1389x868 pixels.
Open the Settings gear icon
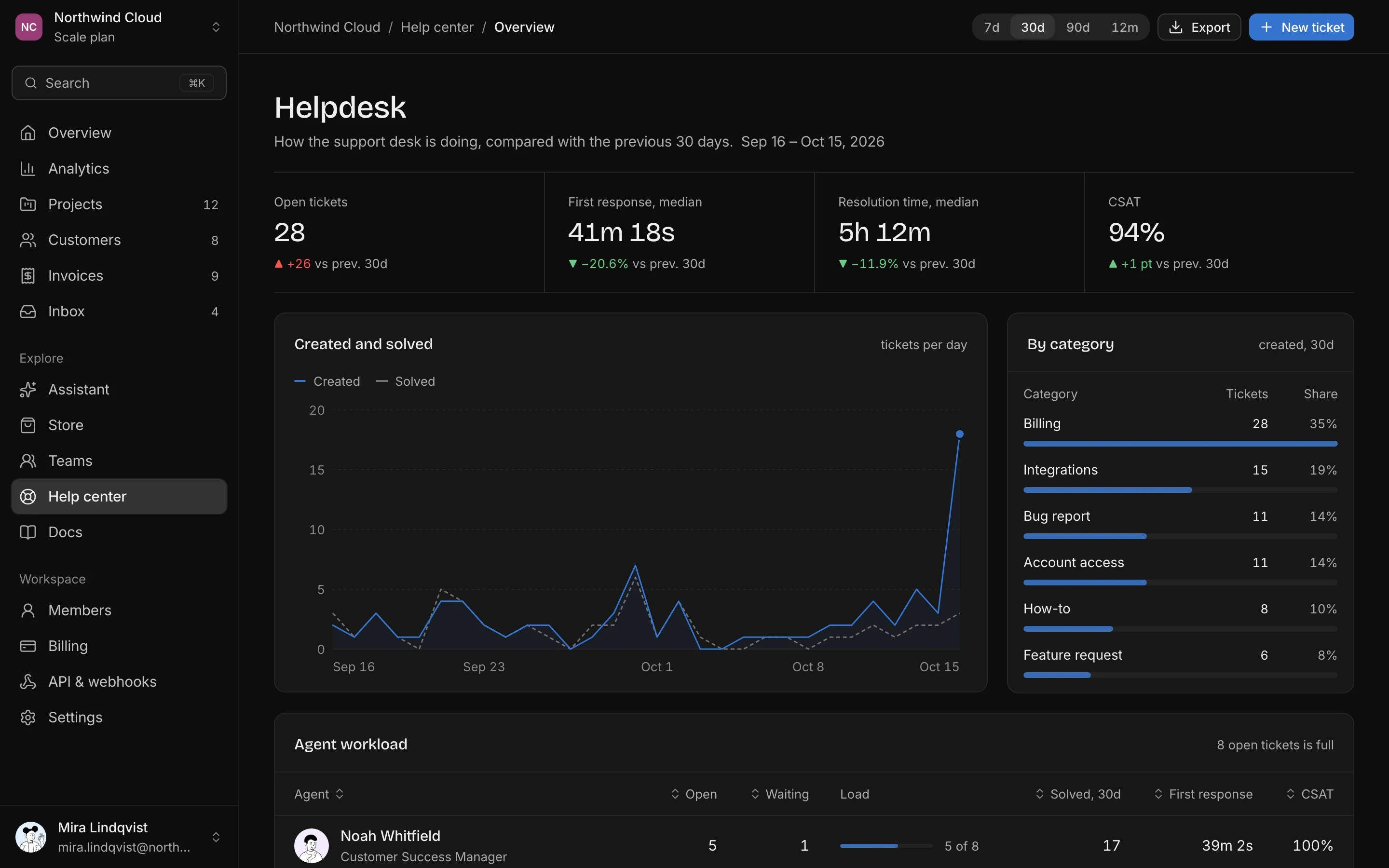coord(27,717)
